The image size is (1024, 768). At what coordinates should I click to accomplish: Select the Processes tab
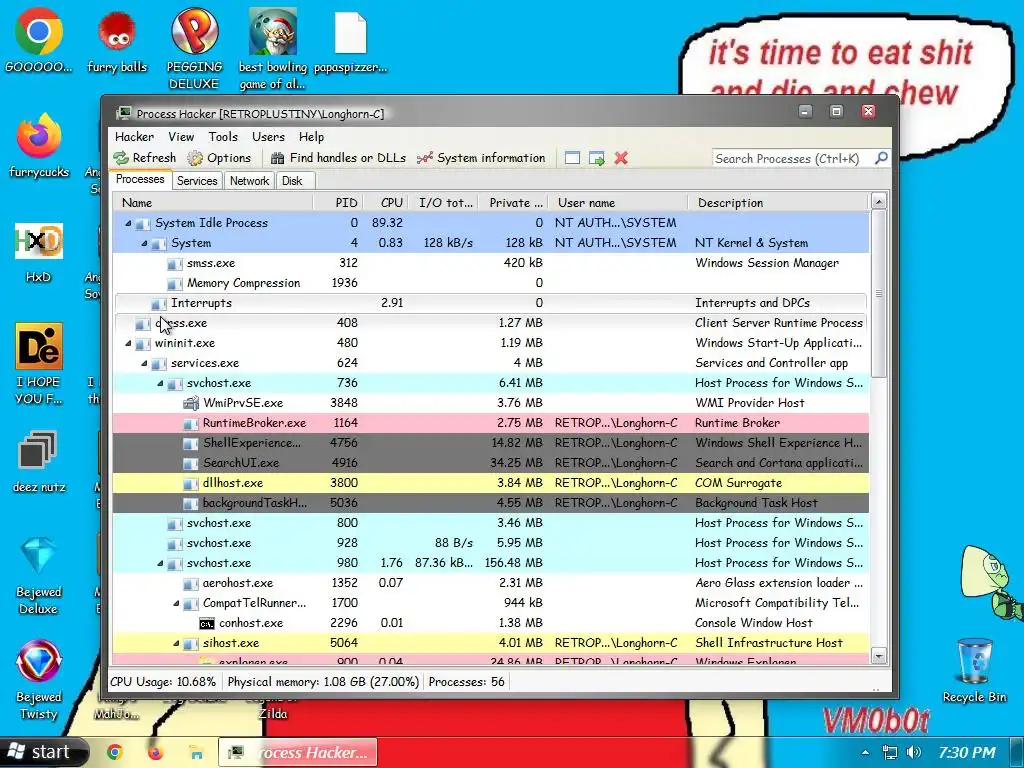(140, 180)
